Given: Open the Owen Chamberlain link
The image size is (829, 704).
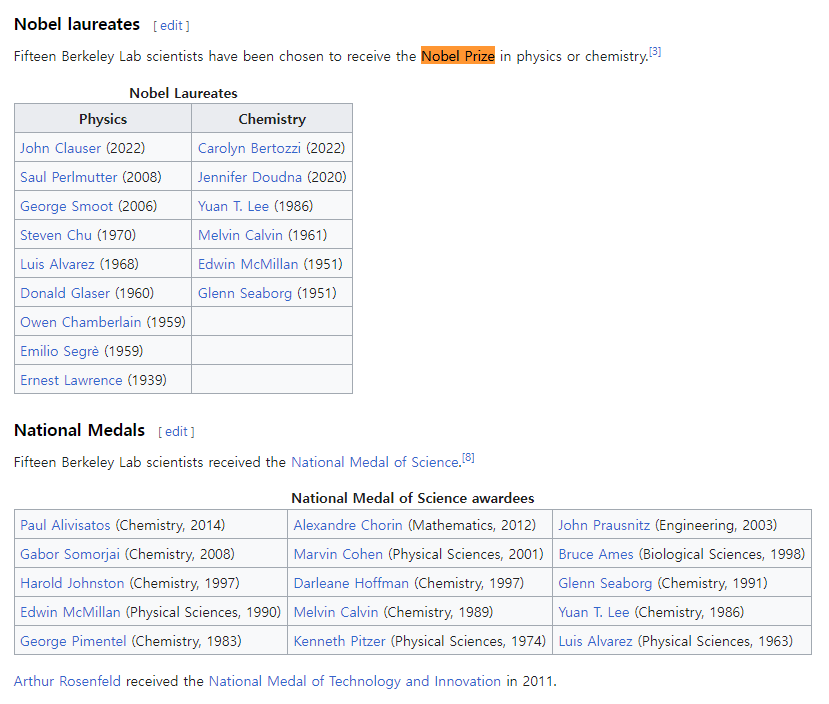Looking at the screenshot, I should click(80, 322).
